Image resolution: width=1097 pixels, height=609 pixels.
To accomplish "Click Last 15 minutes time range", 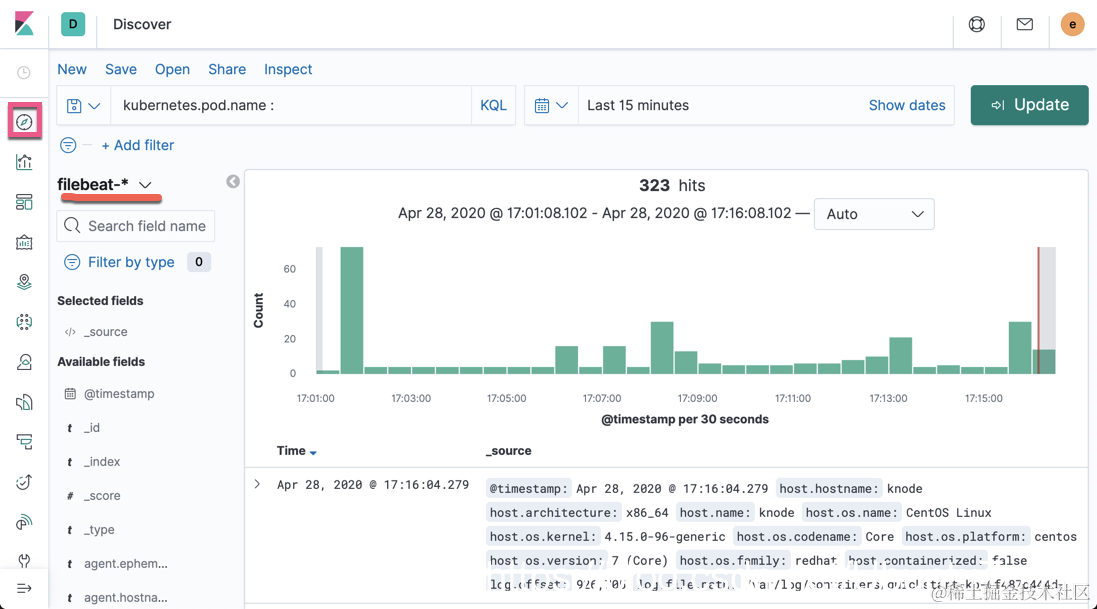I will point(638,106).
